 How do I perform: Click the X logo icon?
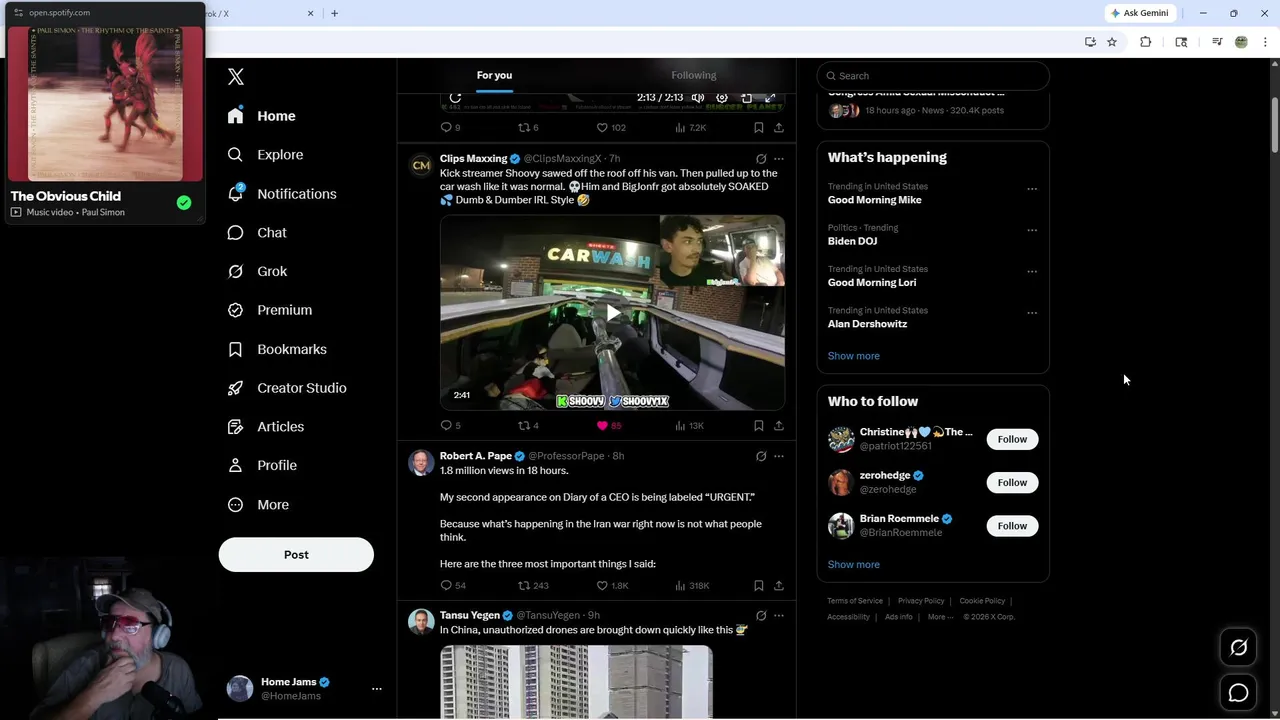(x=236, y=77)
